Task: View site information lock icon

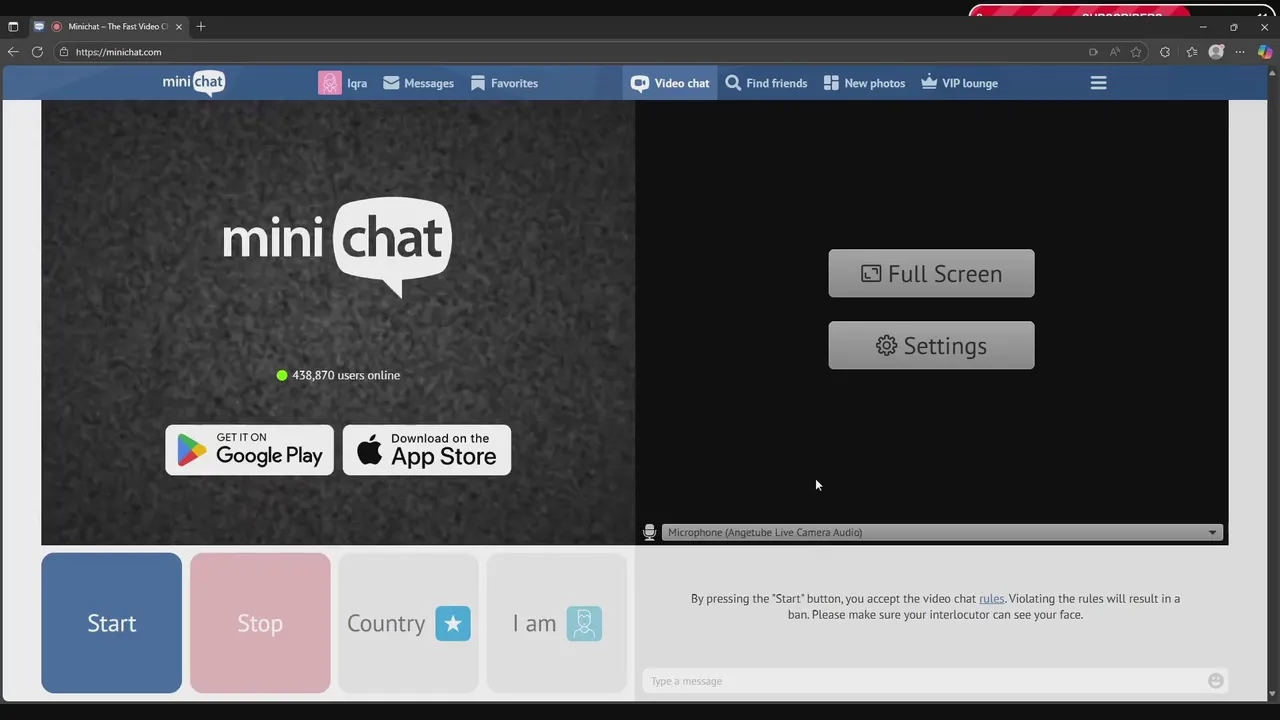Action: point(64,52)
